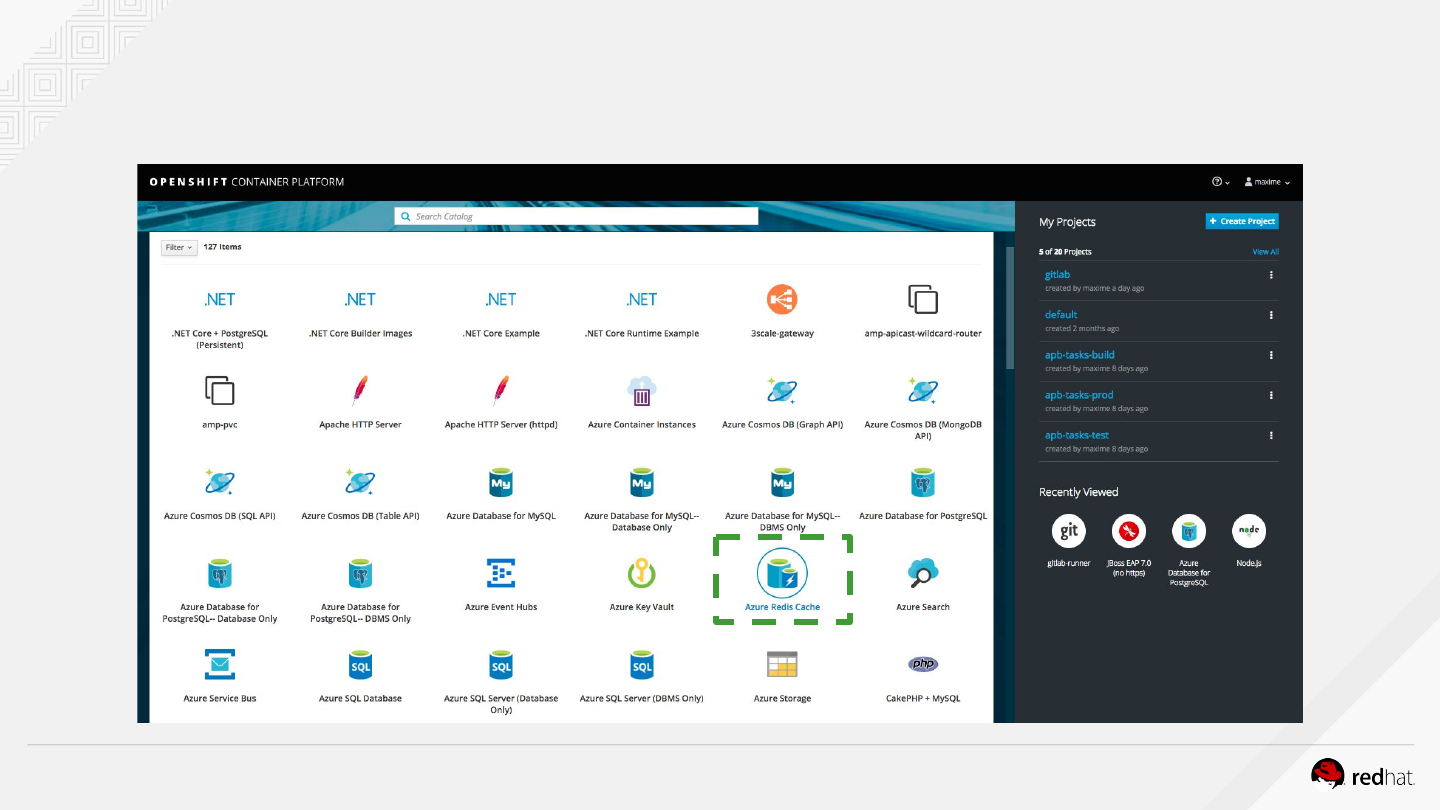Open JBoss EAP 7.0 (no https) under Recently Viewed
The height and width of the screenshot is (810, 1440).
click(x=1129, y=531)
